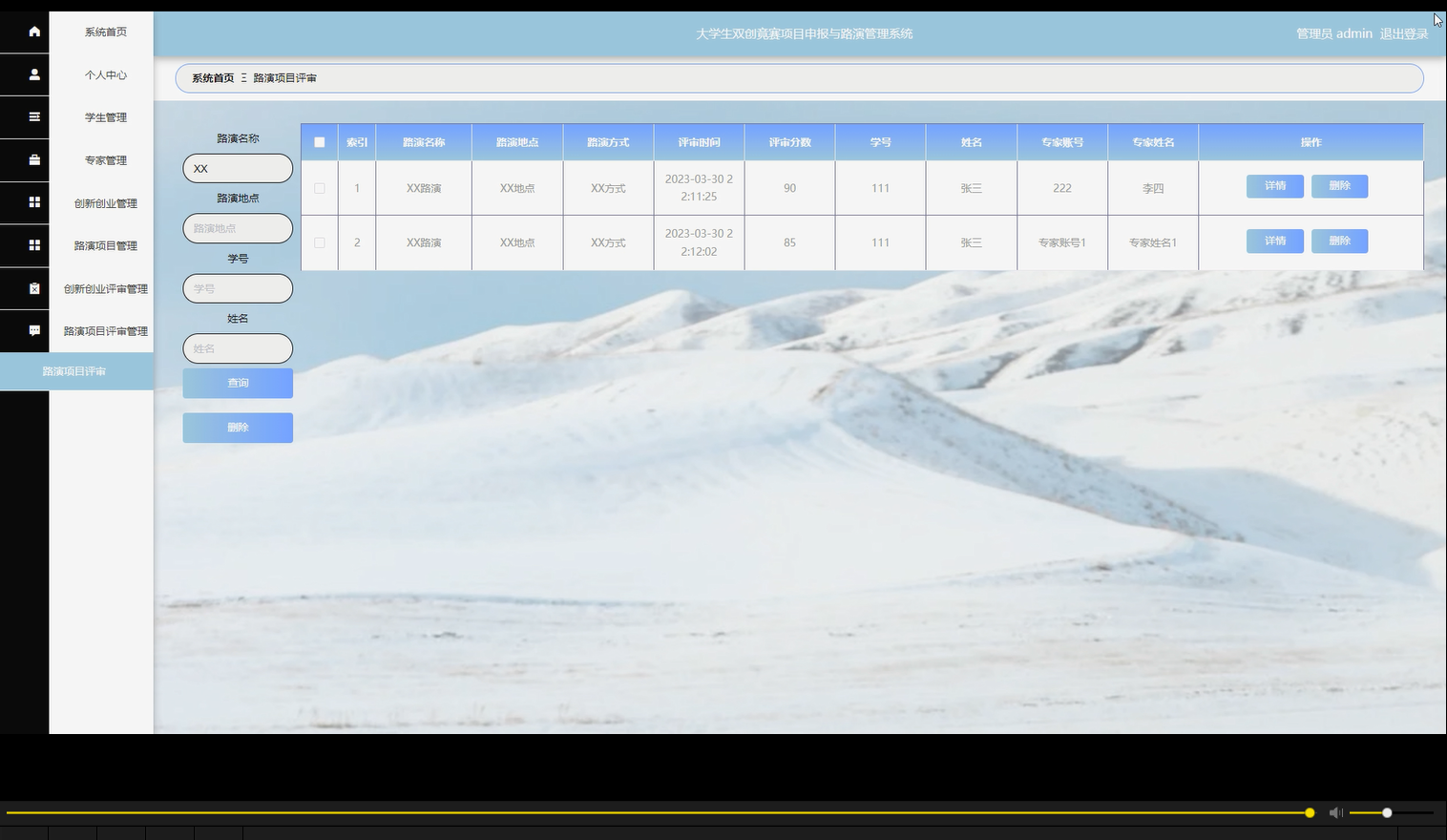This screenshot has height=840, width=1447.
Task: Click the list icon beside 学生管理
Action: coord(34,117)
